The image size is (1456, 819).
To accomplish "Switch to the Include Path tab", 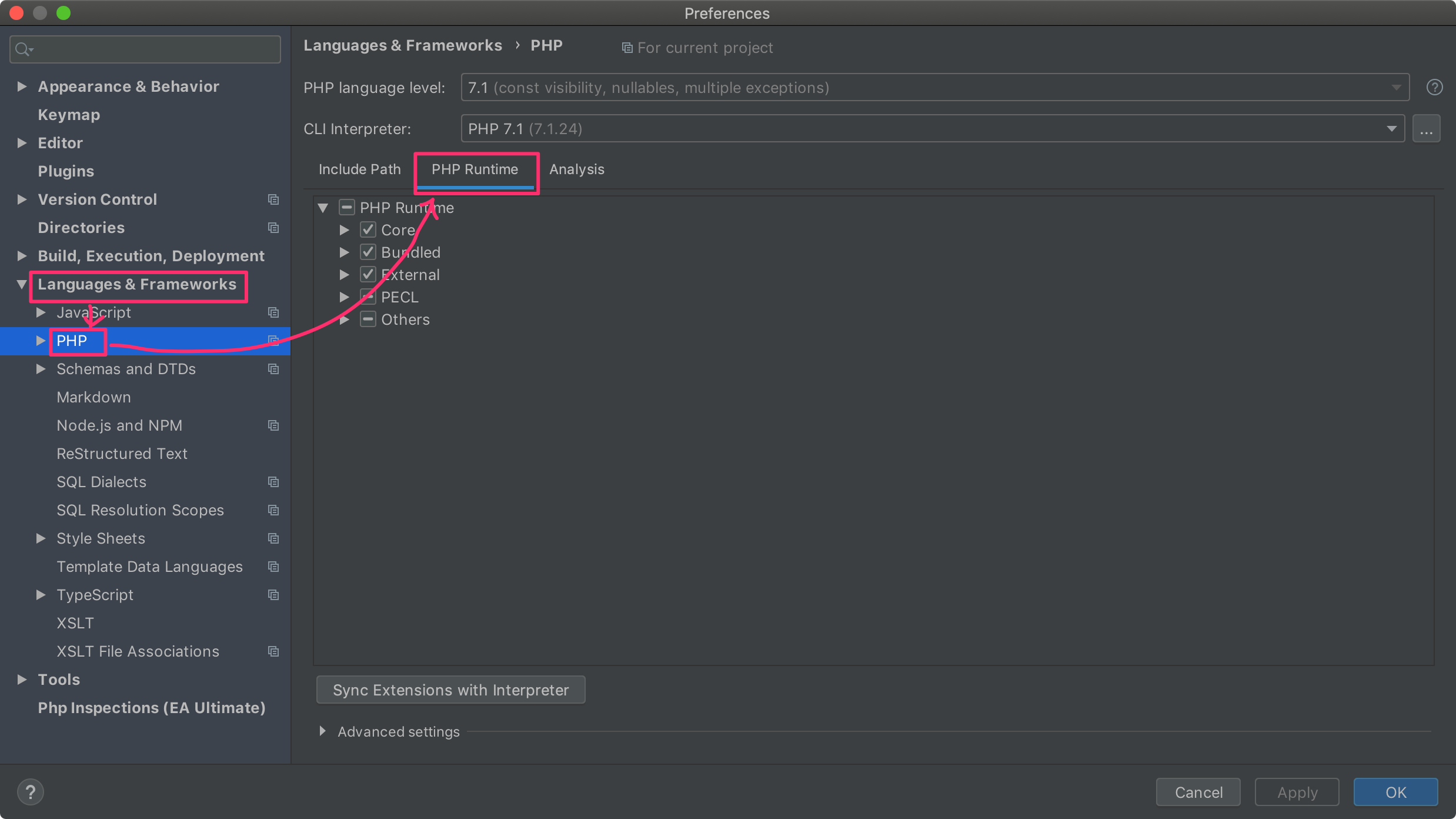I will [359, 169].
